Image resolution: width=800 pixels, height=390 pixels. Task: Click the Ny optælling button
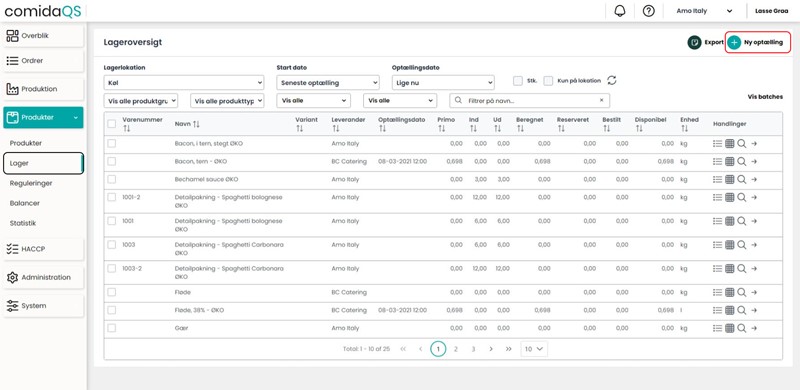click(758, 42)
